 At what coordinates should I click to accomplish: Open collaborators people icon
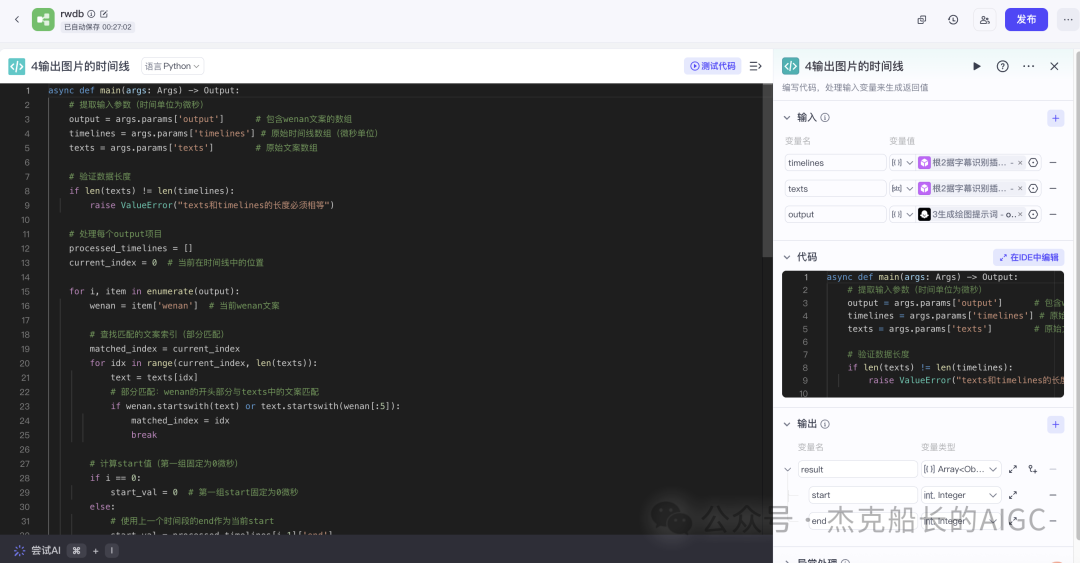[985, 20]
